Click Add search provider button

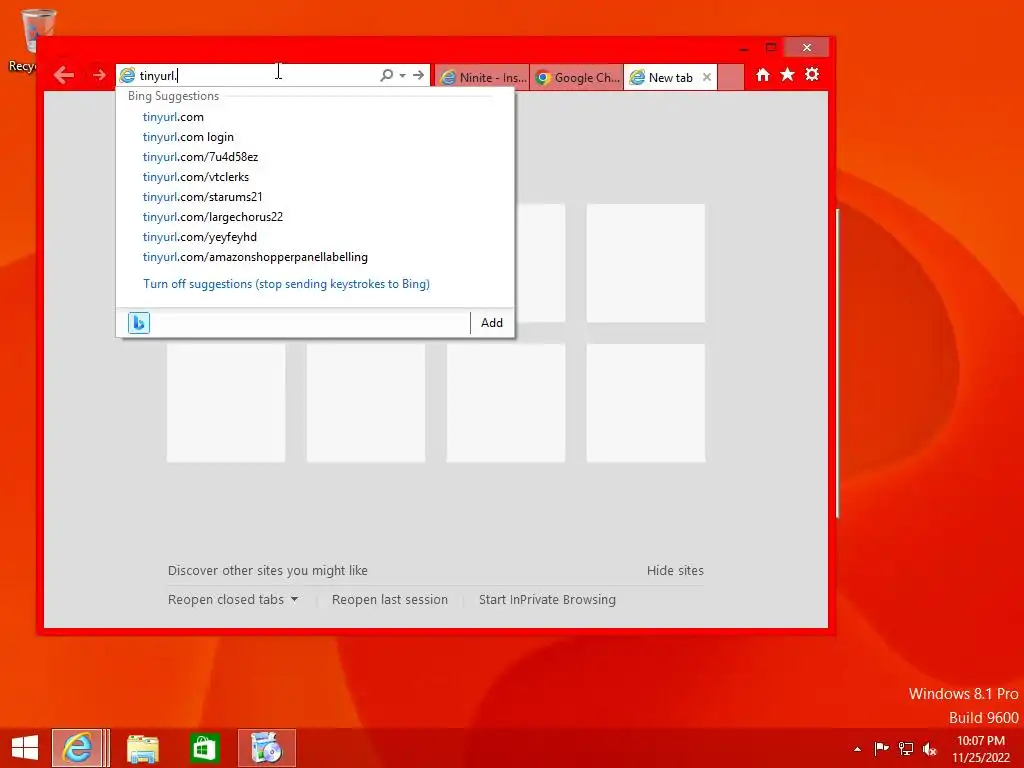click(492, 323)
